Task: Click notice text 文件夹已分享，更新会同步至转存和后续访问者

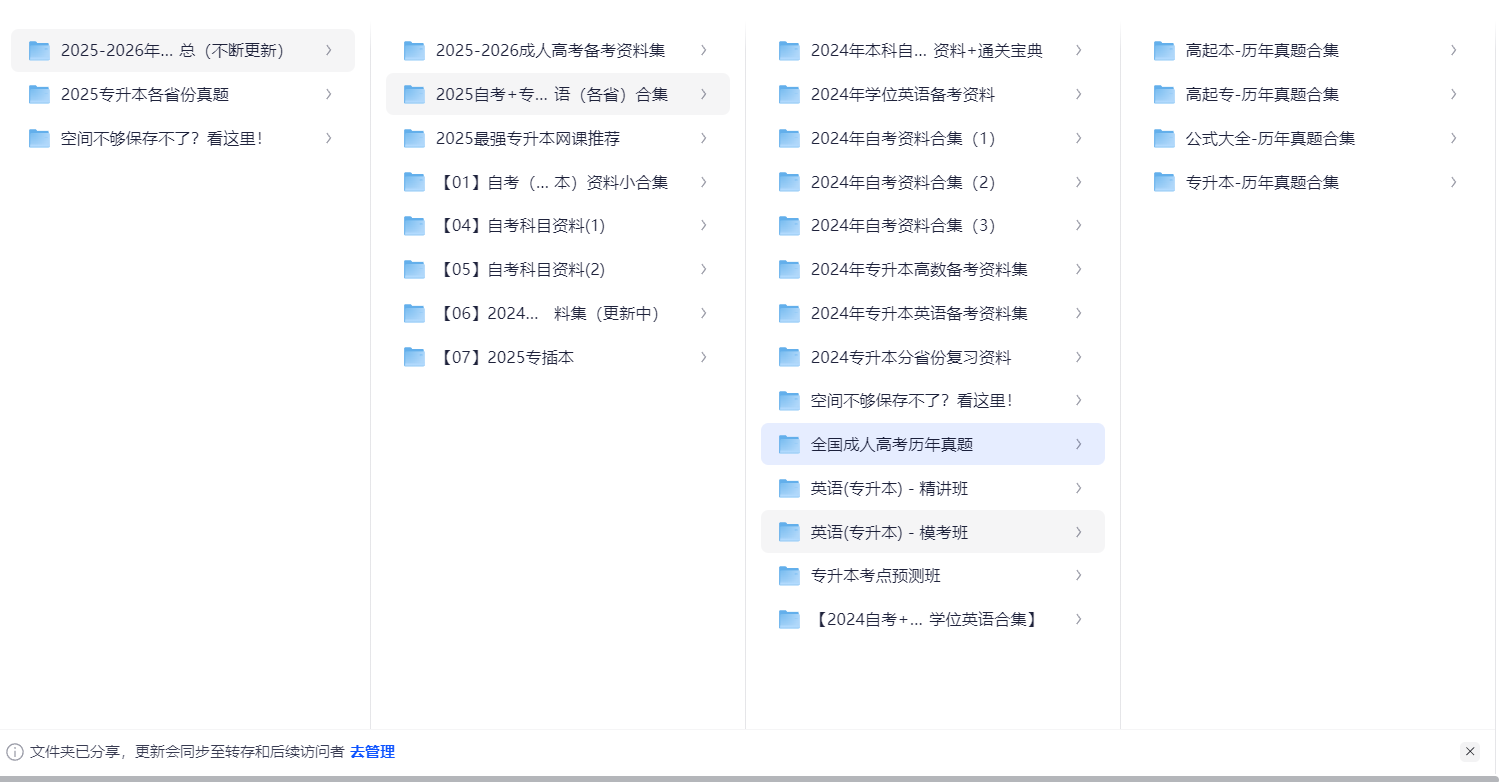Action: [x=187, y=752]
